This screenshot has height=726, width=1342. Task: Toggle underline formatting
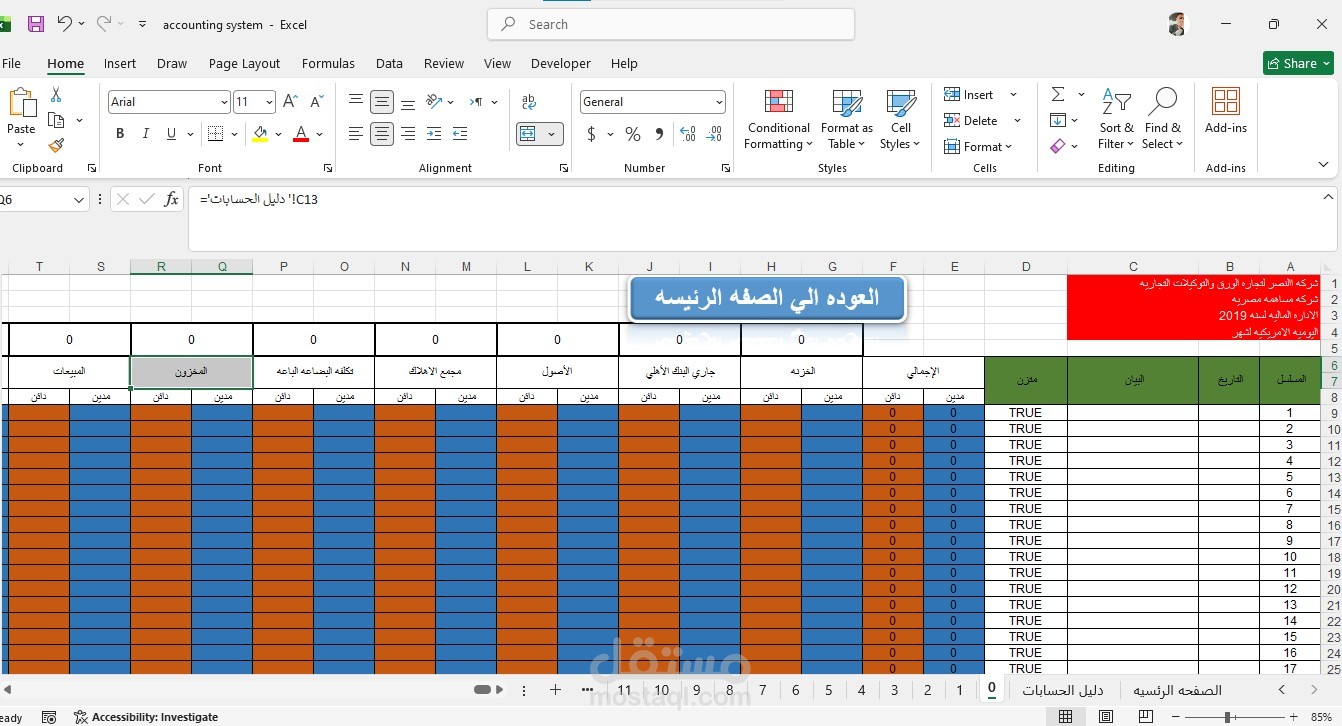tap(172, 134)
